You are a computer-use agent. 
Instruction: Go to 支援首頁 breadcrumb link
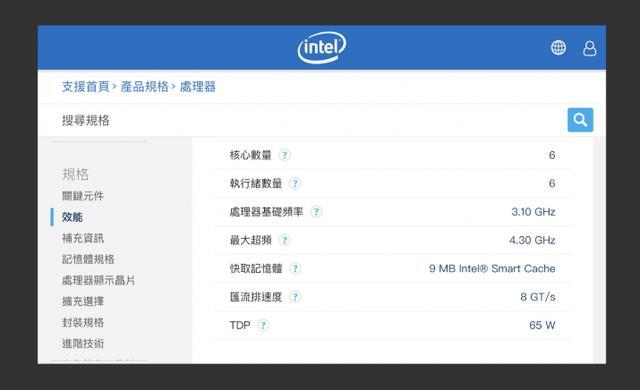(85, 86)
